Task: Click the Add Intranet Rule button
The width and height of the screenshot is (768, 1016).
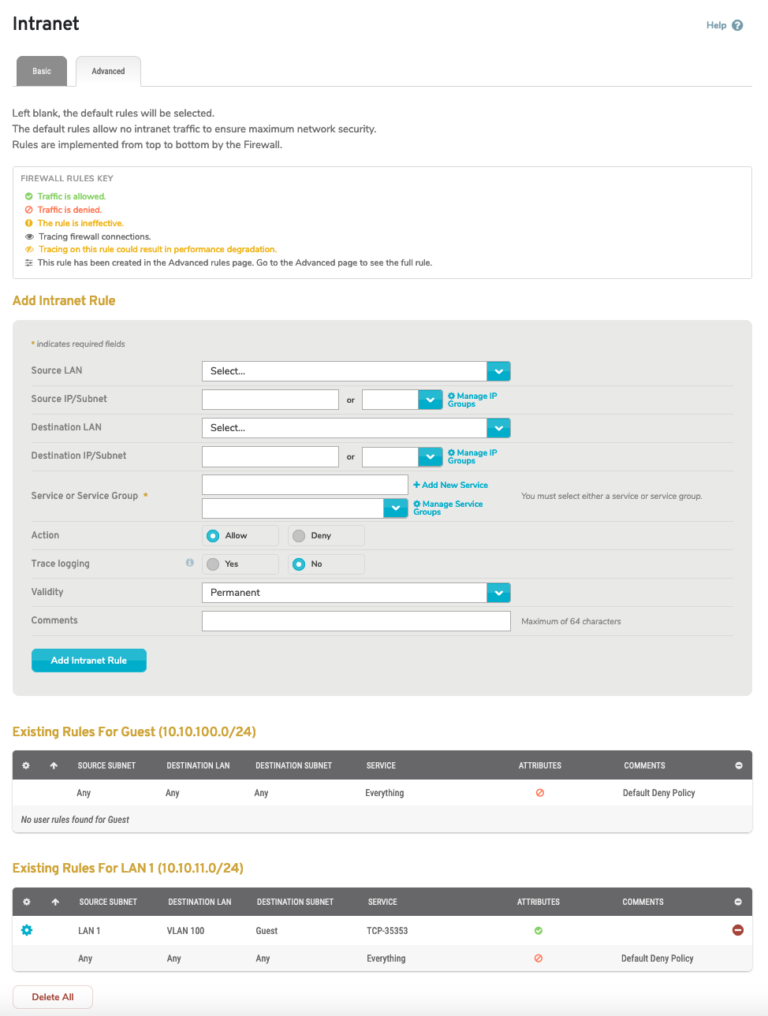Action: tap(88, 660)
